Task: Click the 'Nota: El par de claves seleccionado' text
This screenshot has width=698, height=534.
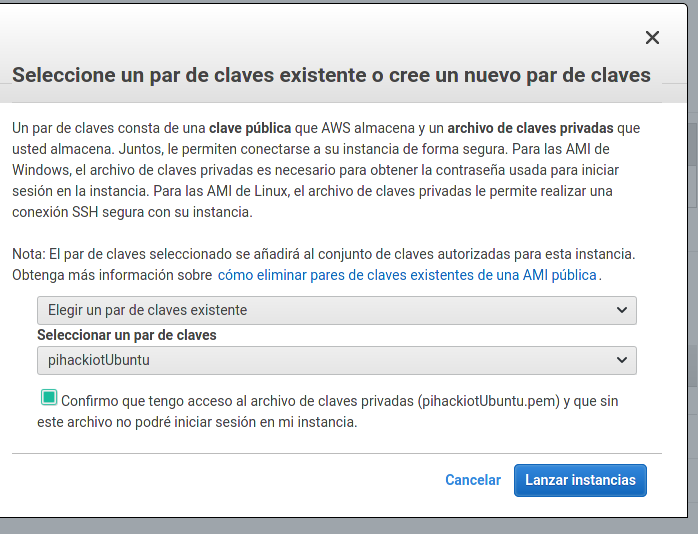Action: [x=324, y=254]
